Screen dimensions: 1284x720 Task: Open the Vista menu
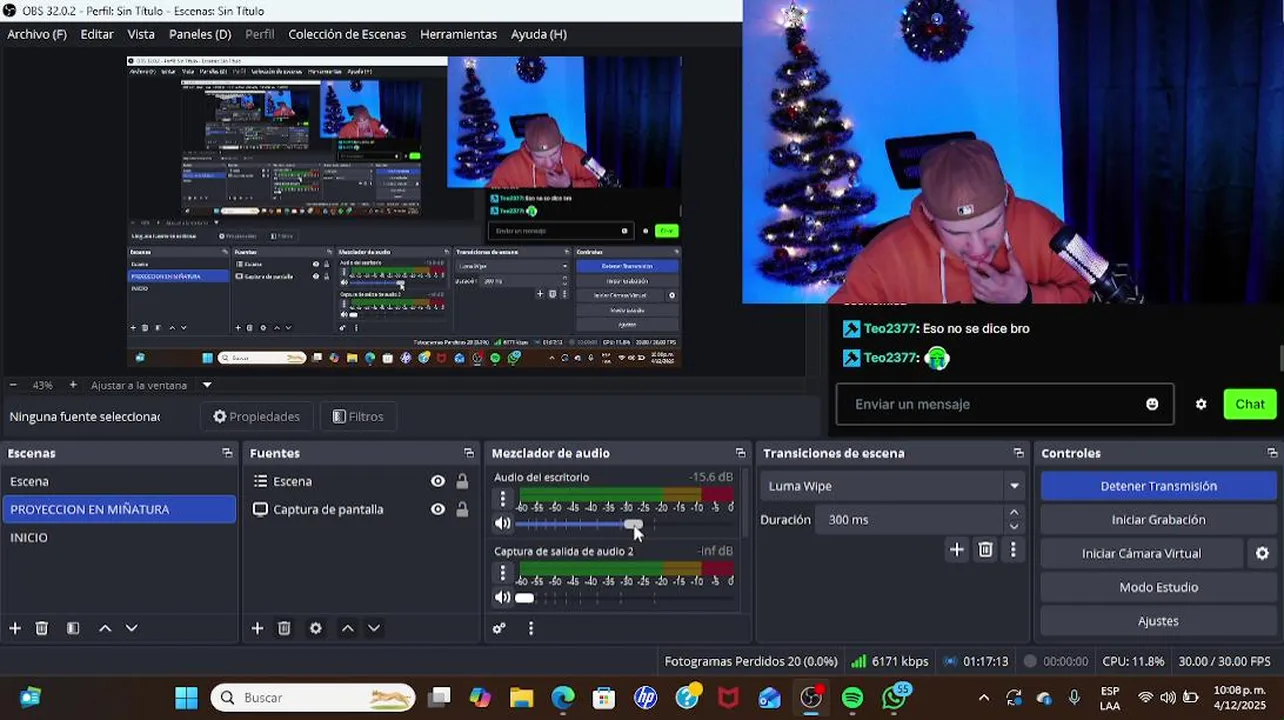(141, 34)
